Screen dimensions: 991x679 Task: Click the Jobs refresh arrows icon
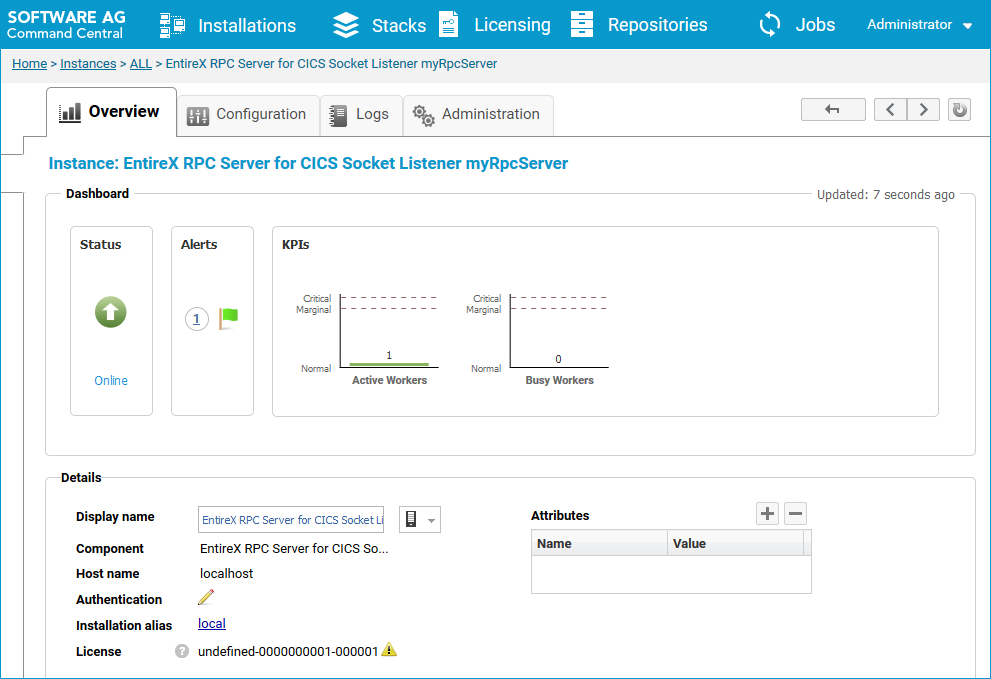pos(770,25)
